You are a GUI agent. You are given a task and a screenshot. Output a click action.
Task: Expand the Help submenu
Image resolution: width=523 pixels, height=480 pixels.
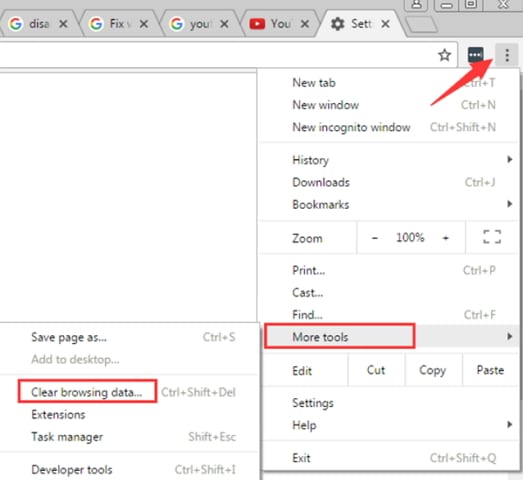click(x=389, y=425)
